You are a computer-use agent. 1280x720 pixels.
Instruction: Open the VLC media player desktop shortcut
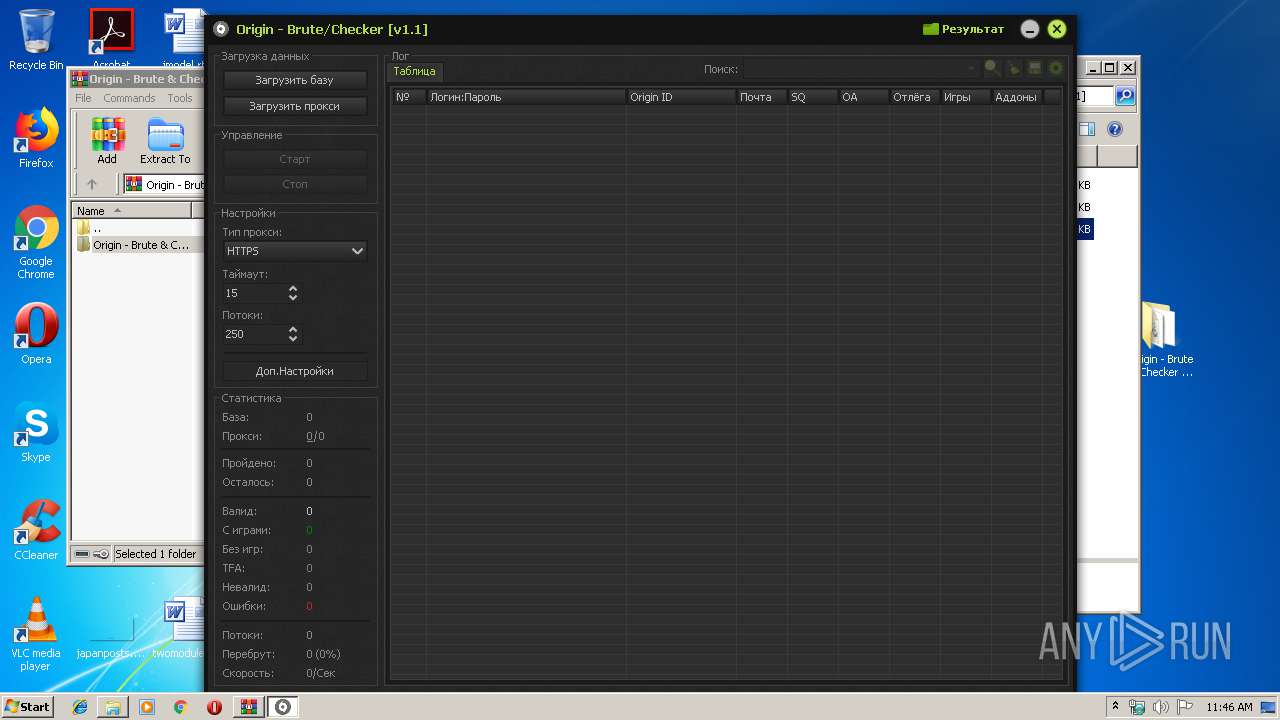(x=36, y=634)
